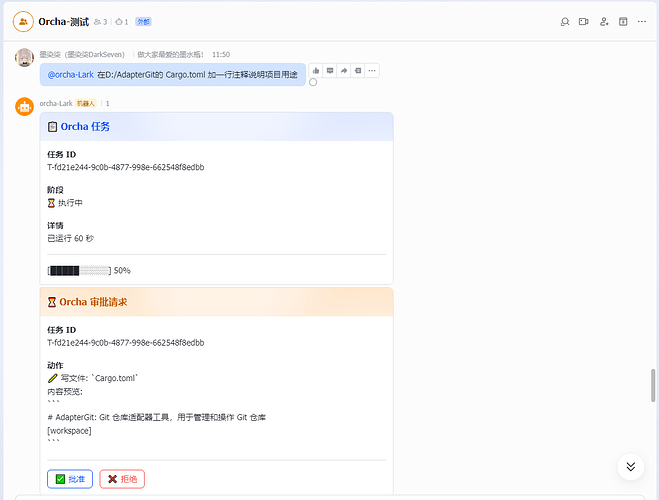Screen dimensions: 659x500
Task: Open the header three-dot more menu
Action: pos(641,21)
